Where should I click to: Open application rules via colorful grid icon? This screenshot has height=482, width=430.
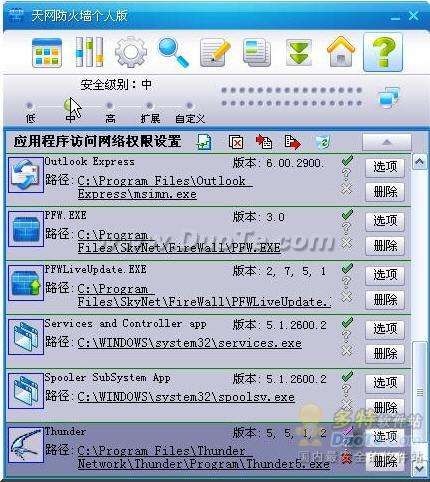[47, 53]
